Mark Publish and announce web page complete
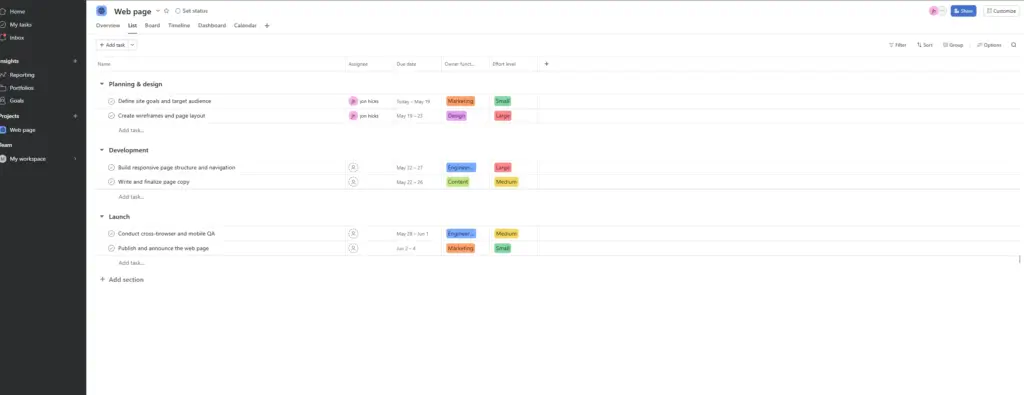The image size is (1024, 395). tap(111, 248)
